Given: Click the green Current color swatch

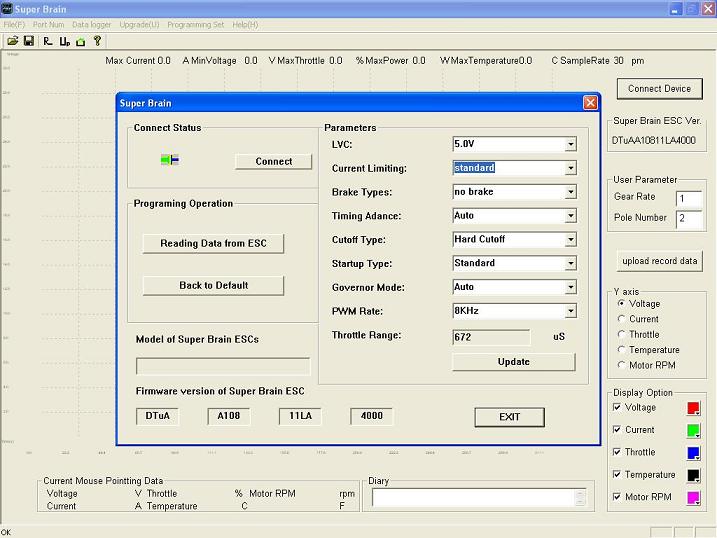Looking at the screenshot, I should click(x=693, y=430).
